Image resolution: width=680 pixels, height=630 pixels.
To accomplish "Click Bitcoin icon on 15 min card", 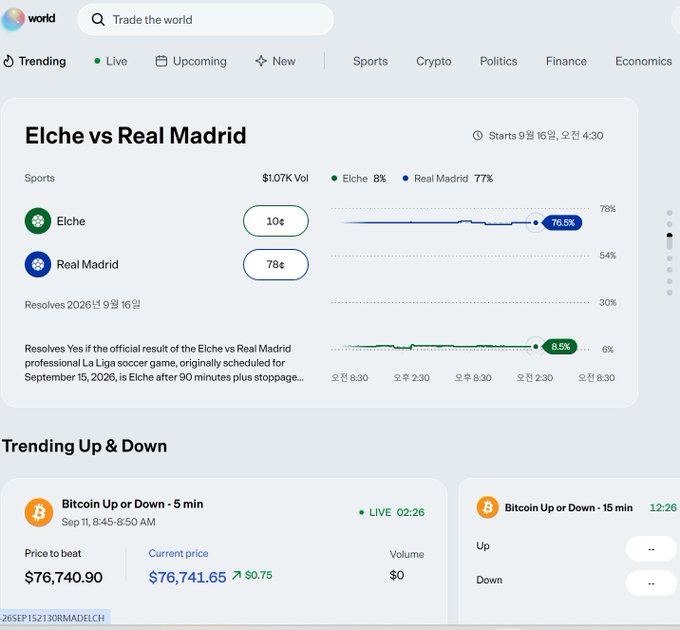I will click(487, 507).
